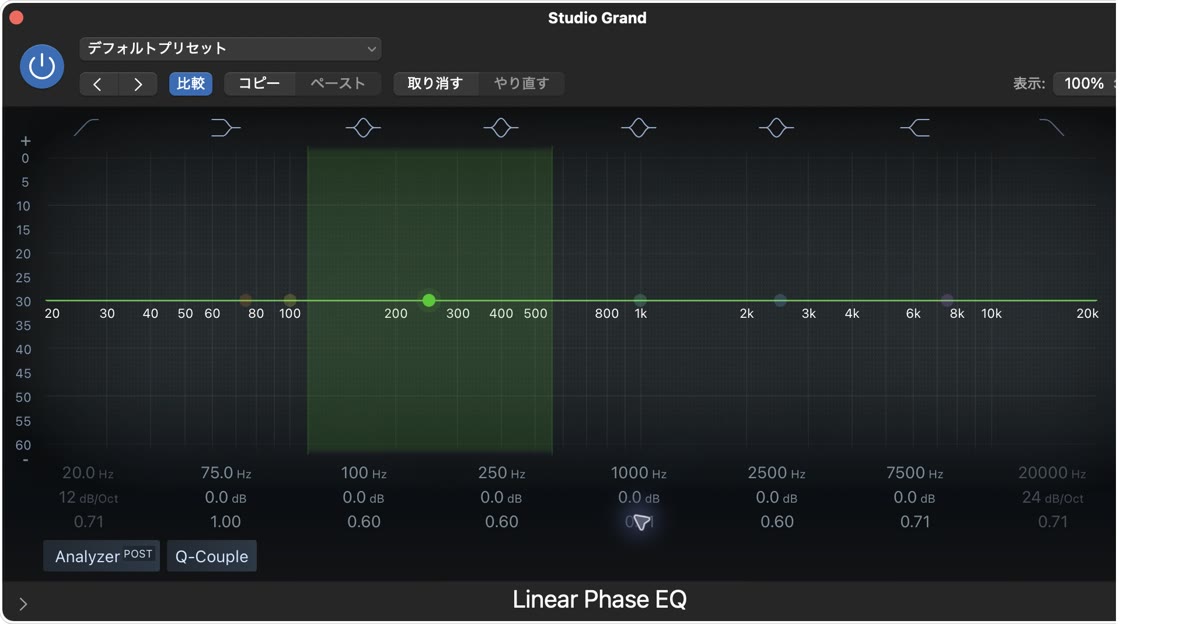This screenshot has width=1200, height=624.
Task: Click the 0.0 dB gain under 1000 Hz
Action: pyautogui.click(x=638, y=497)
